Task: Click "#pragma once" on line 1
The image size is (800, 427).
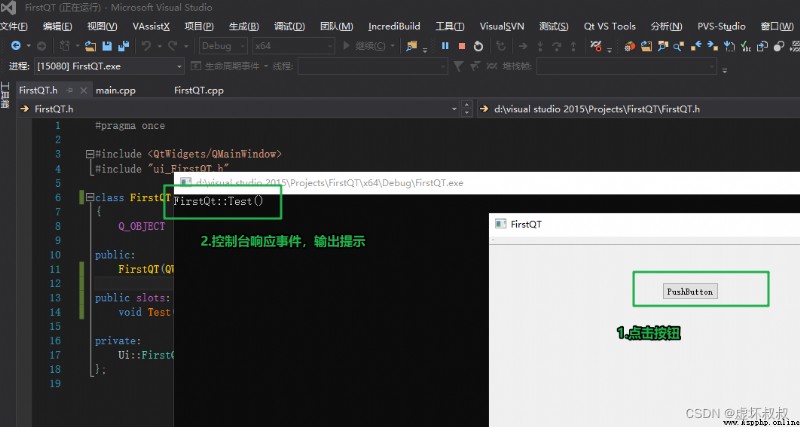Action: tap(130, 125)
